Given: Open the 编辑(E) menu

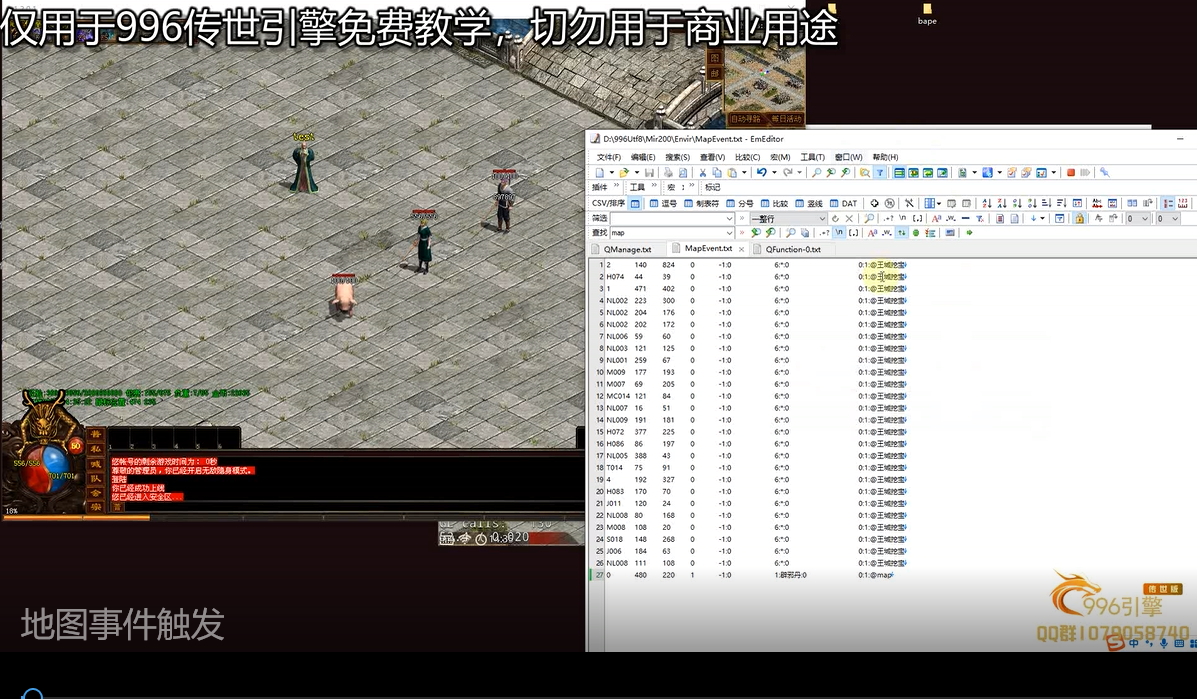Looking at the screenshot, I should point(643,157).
